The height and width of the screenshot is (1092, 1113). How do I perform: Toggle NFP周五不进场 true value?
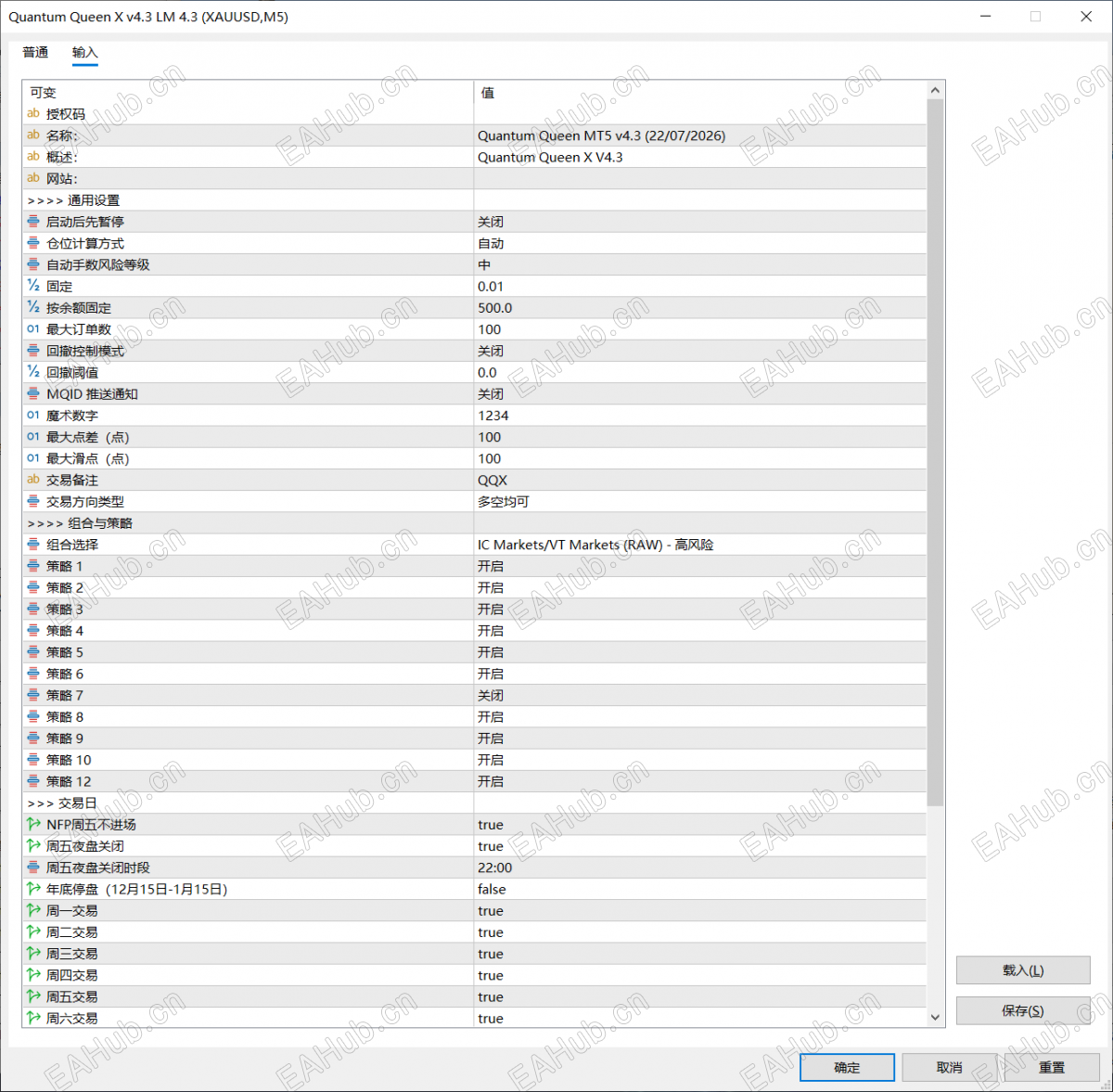(699, 824)
